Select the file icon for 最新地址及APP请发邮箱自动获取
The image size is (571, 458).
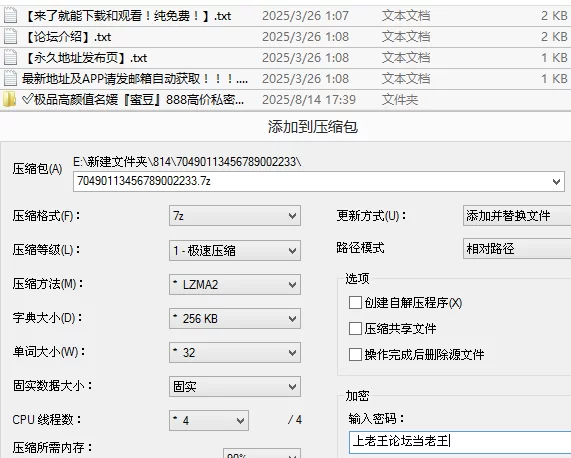point(10,79)
